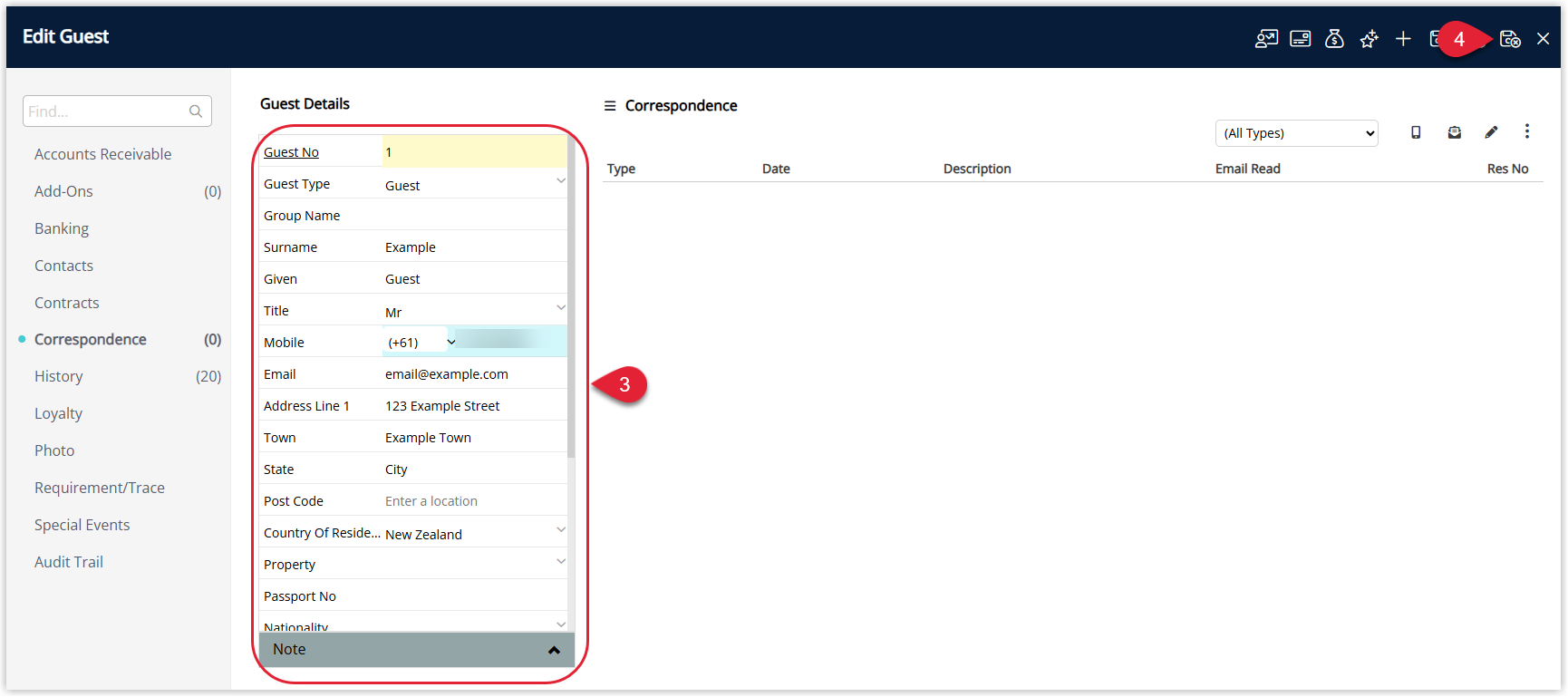Open the Special Events section

pos(82,525)
